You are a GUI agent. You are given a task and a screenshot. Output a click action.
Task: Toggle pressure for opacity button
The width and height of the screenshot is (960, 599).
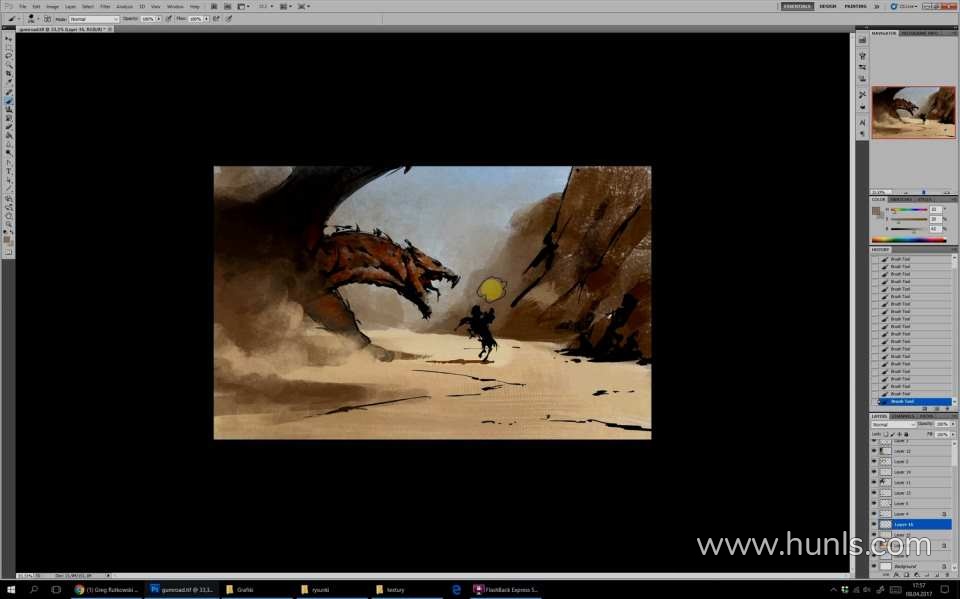[x=169, y=19]
